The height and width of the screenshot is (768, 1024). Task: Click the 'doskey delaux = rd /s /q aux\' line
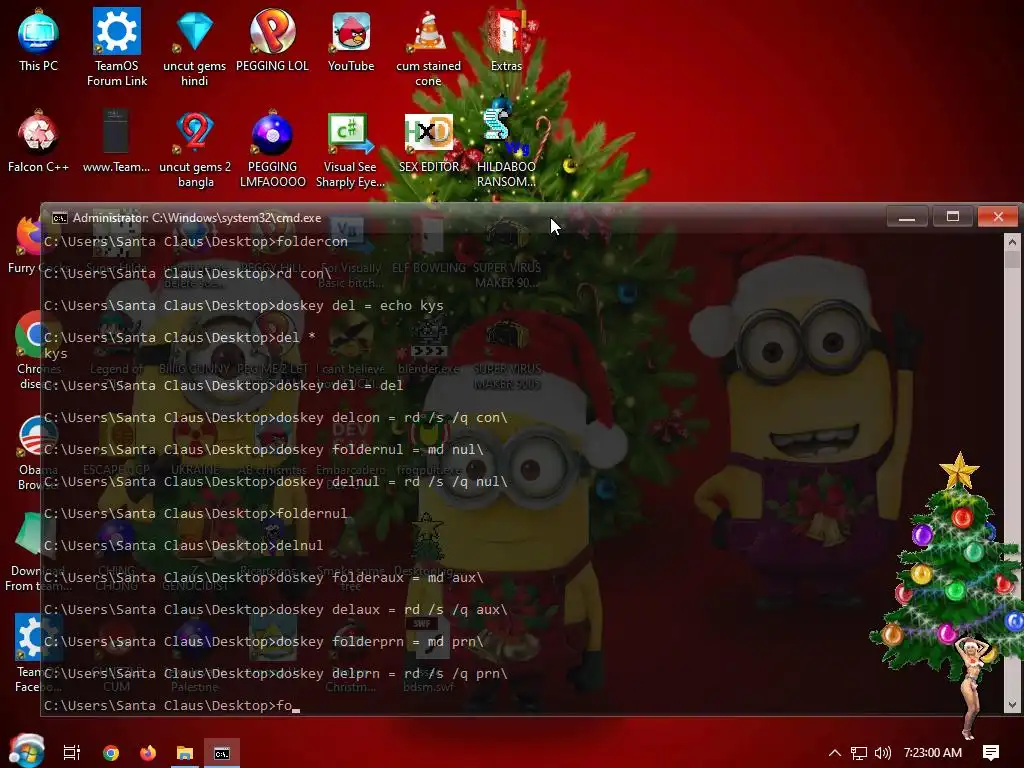276,609
